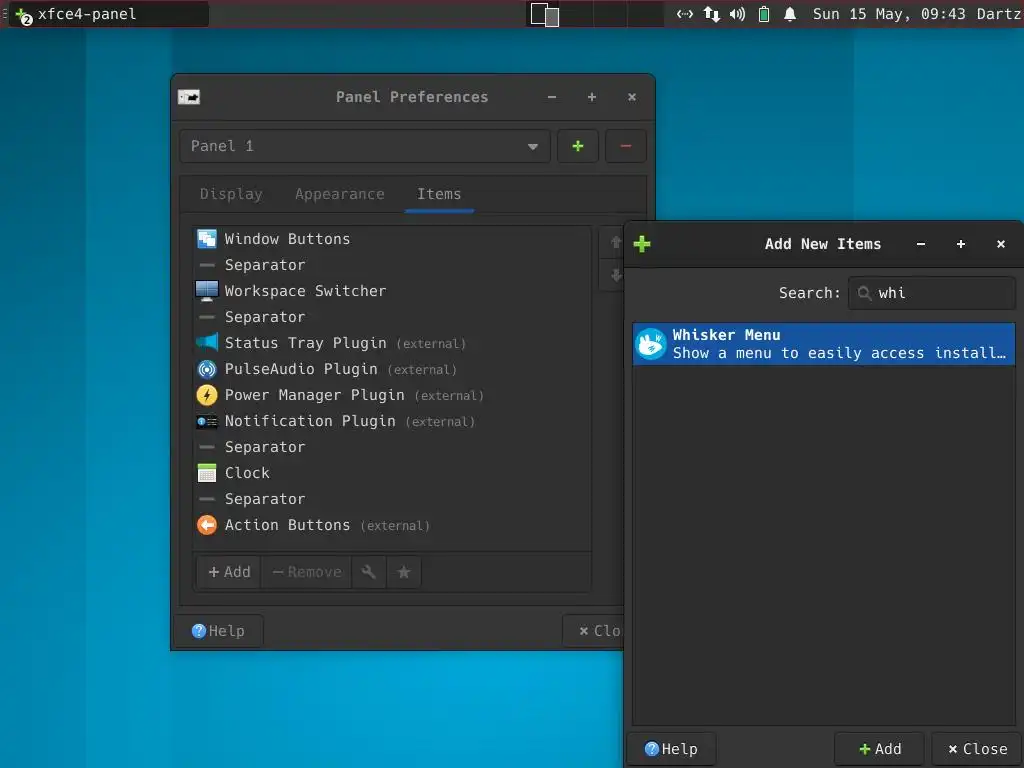Viewport: 1024px width, 768px height.
Task: Click the Power Manager lightning icon
Action: [x=206, y=395]
